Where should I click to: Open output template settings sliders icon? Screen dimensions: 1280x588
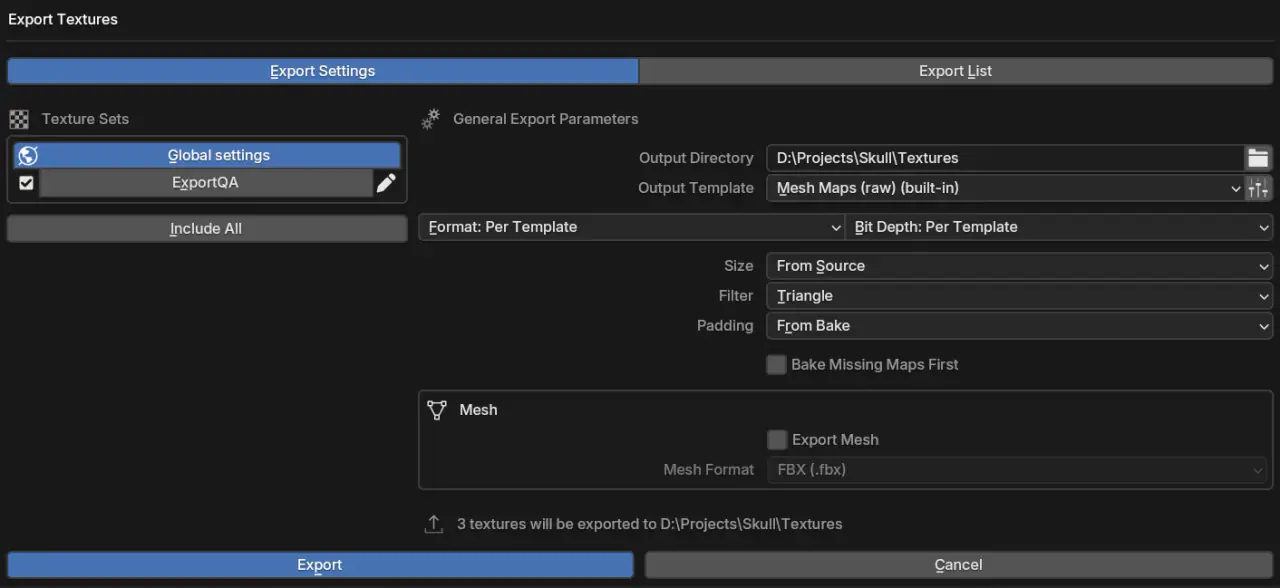point(1258,188)
